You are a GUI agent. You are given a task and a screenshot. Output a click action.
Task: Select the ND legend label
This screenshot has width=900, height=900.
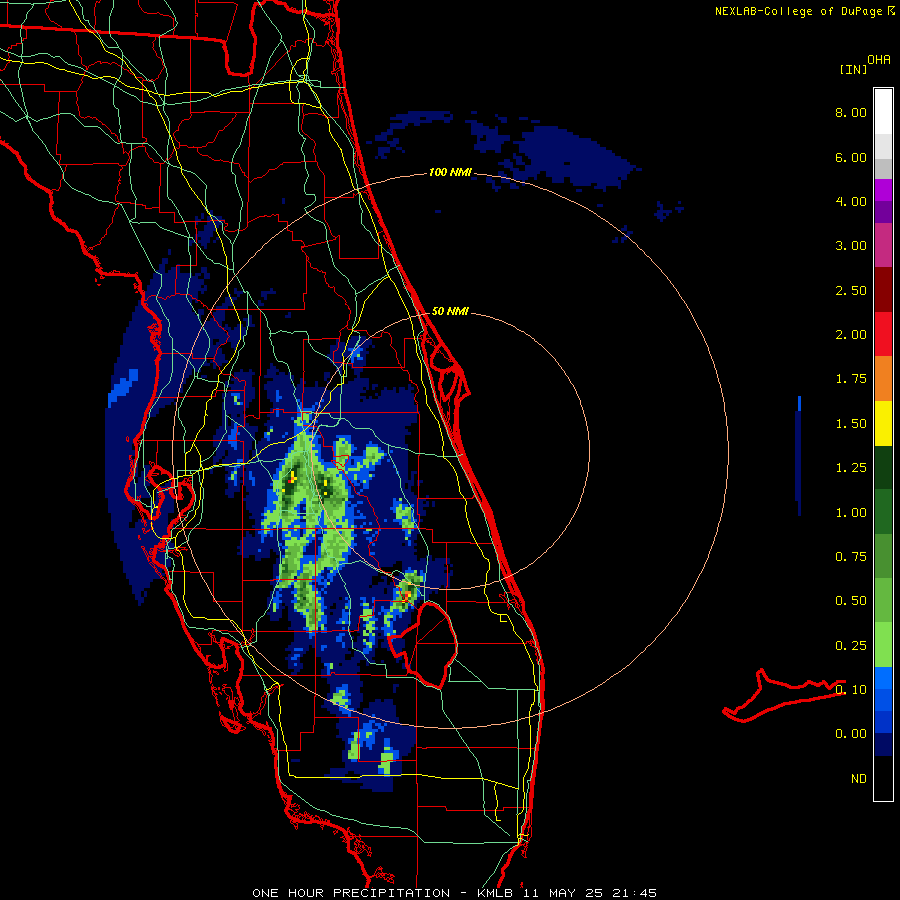pyautogui.click(x=859, y=779)
